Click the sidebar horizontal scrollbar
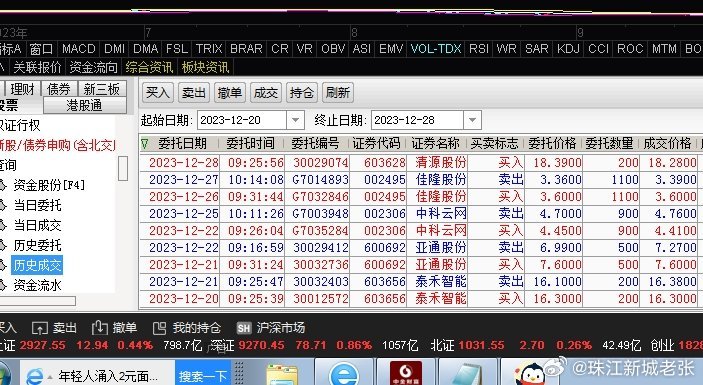This screenshot has height=385, width=703. pyautogui.click(x=38, y=301)
